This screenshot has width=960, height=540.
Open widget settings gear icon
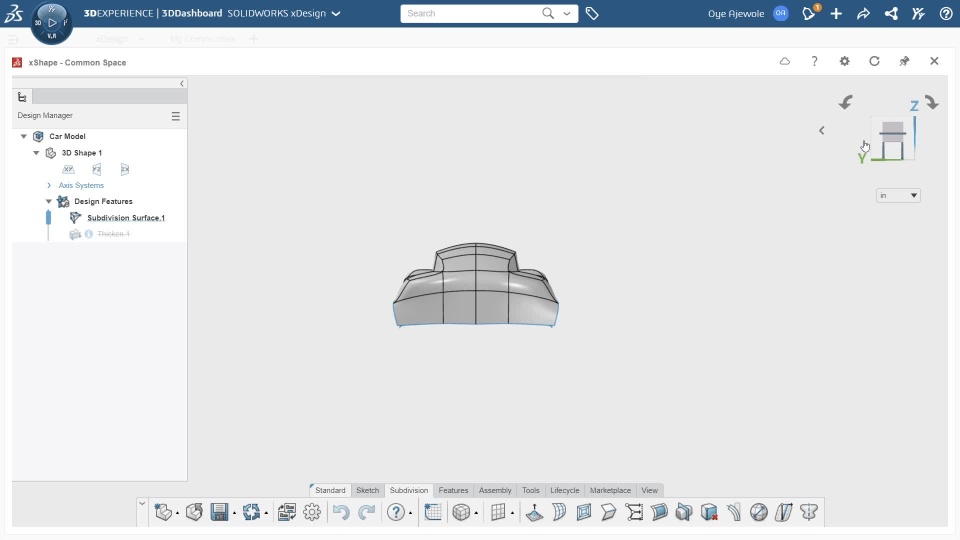[x=844, y=61]
